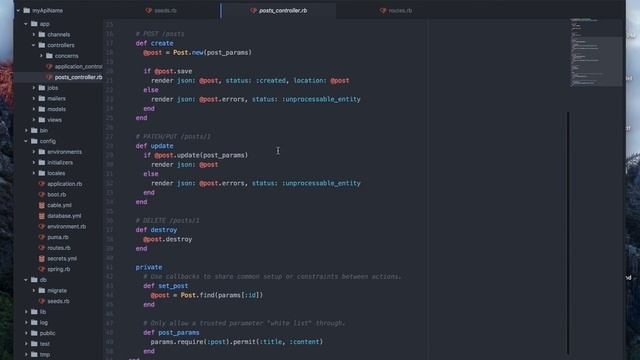Click Ruby icon beside spring.rb
This screenshot has width=640, height=360.
point(42,269)
